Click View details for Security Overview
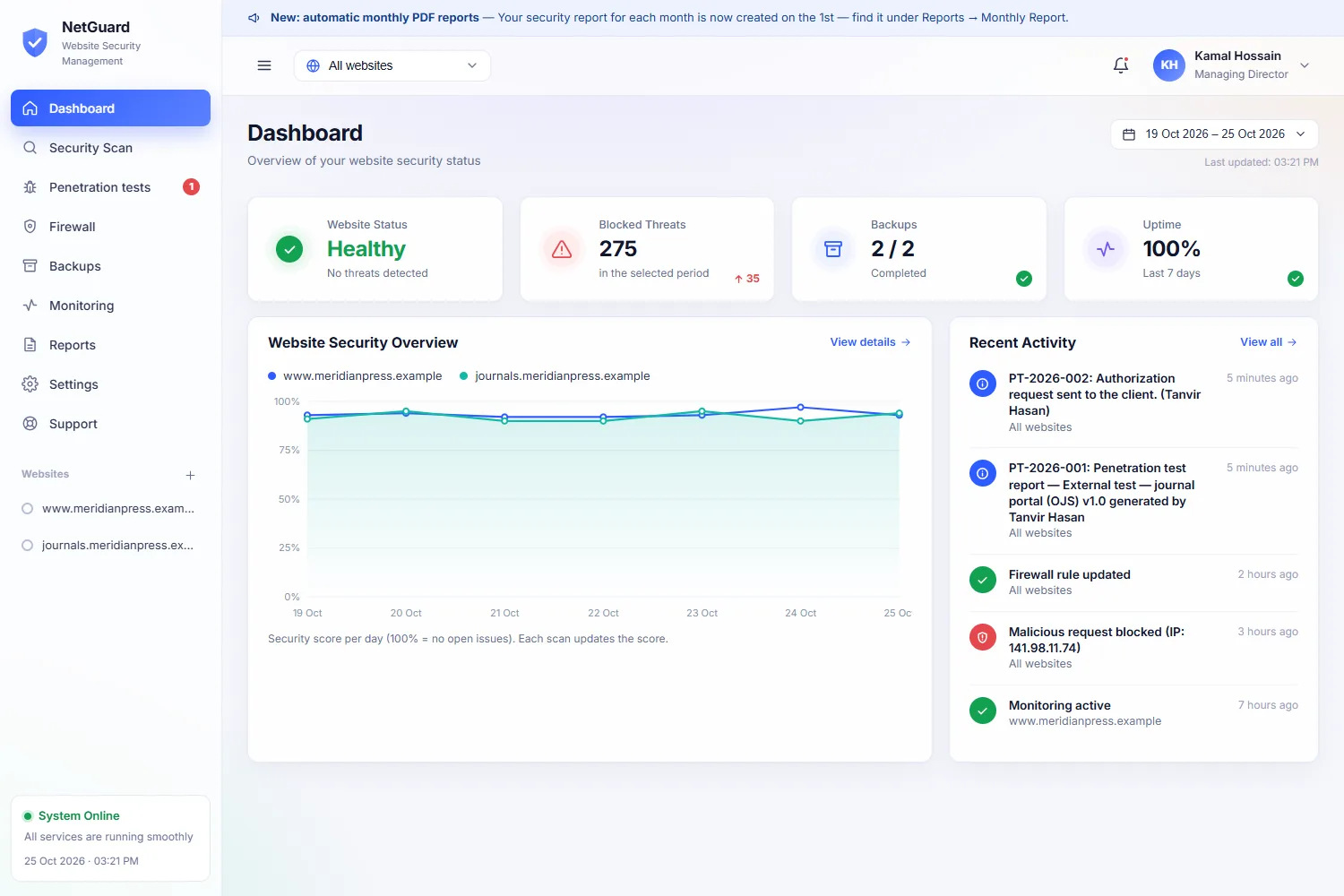1344x896 pixels. [x=870, y=342]
